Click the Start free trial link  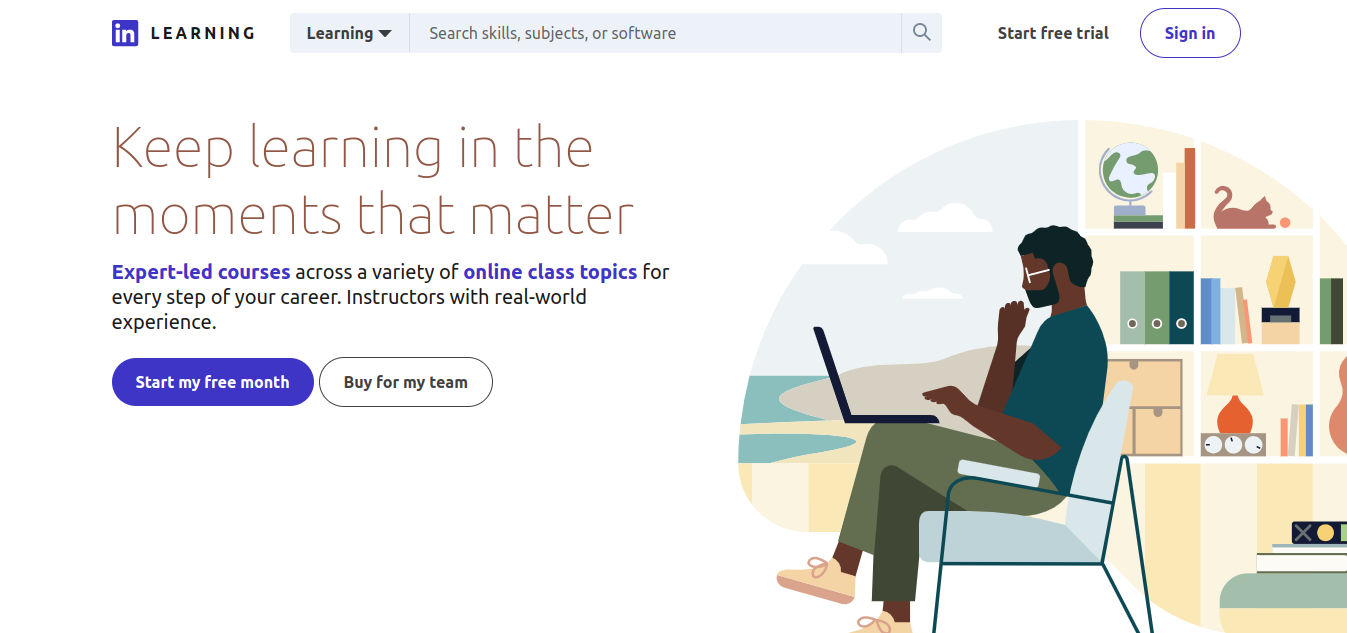coord(1053,33)
